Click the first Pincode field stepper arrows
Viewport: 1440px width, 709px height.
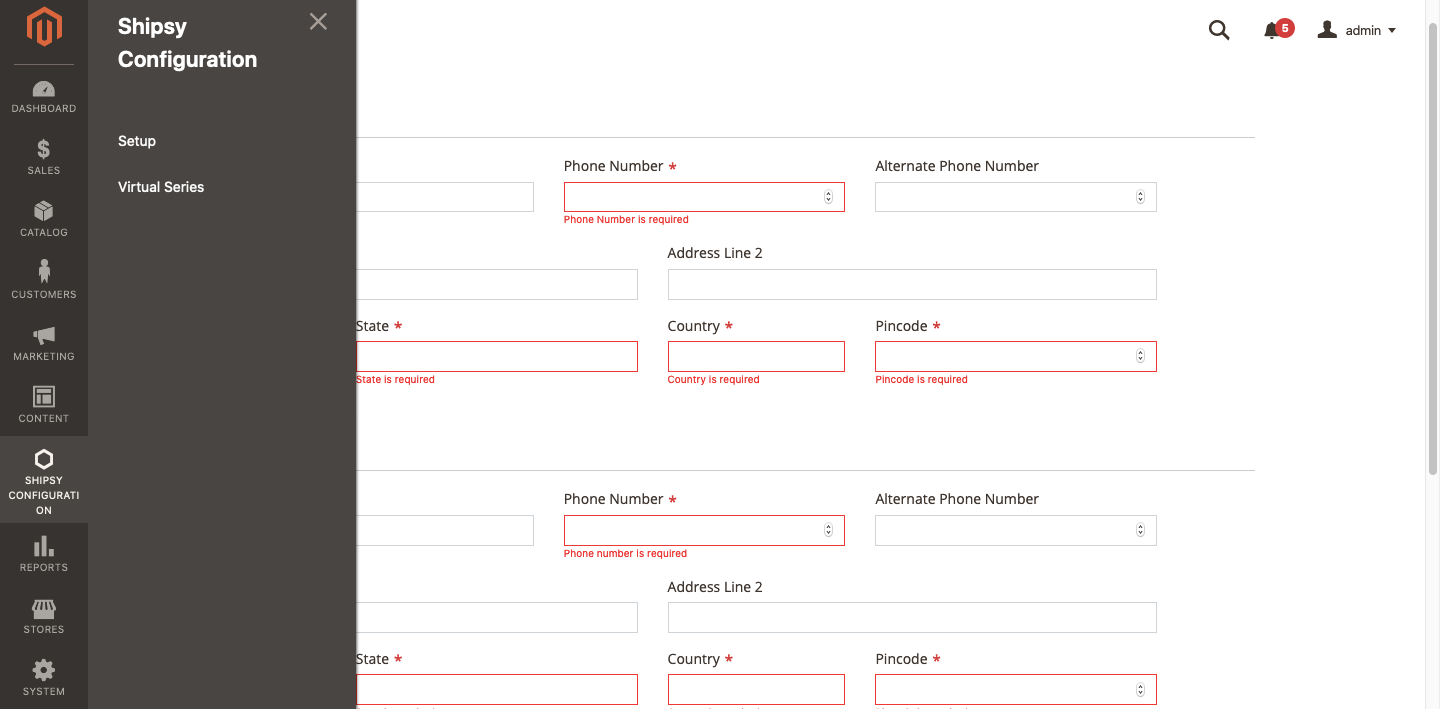1140,356
